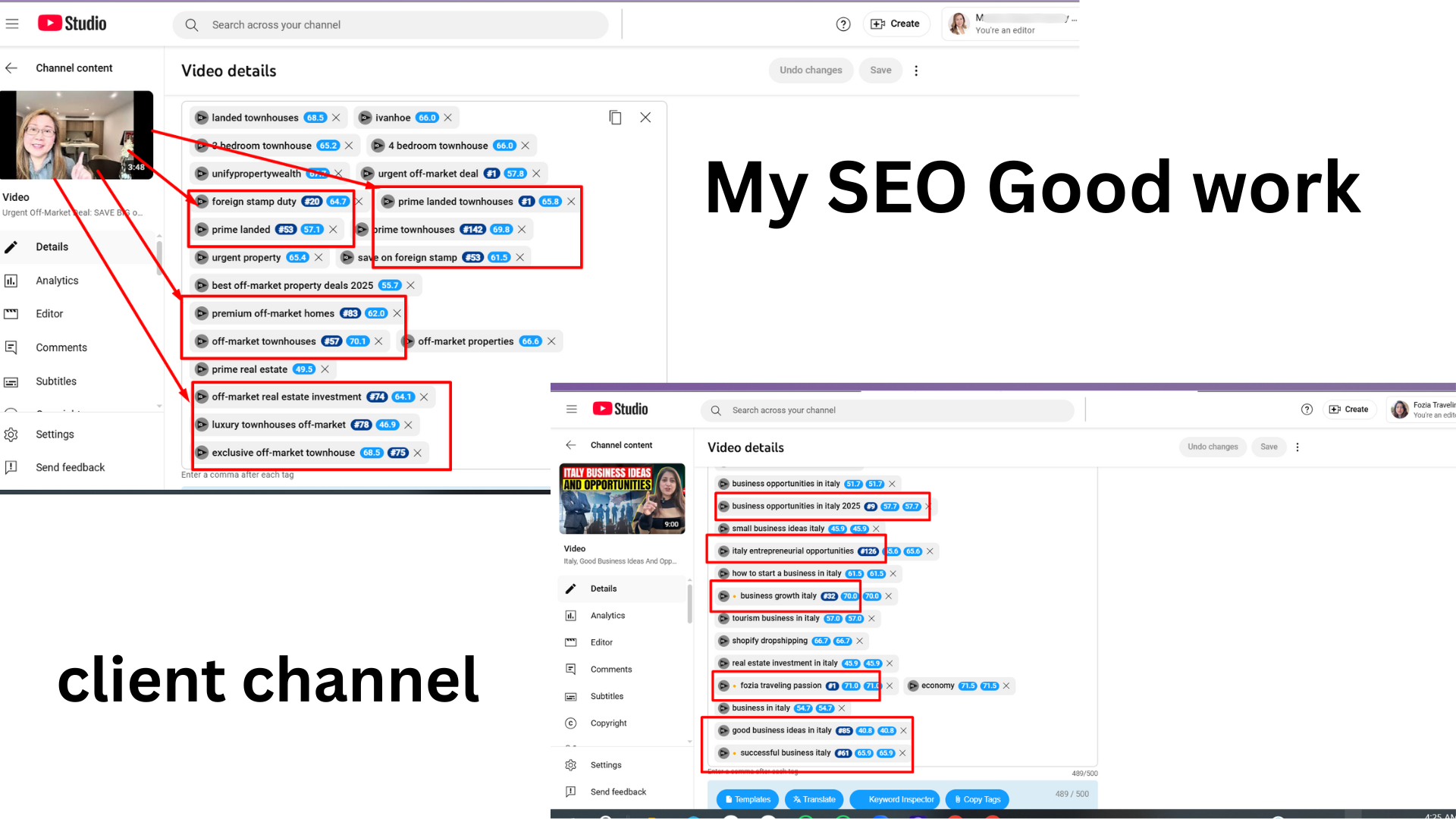Click the Keyword Inspector button
The height and width of the screenshot is (819, 1456).
[x=895, y=799]
